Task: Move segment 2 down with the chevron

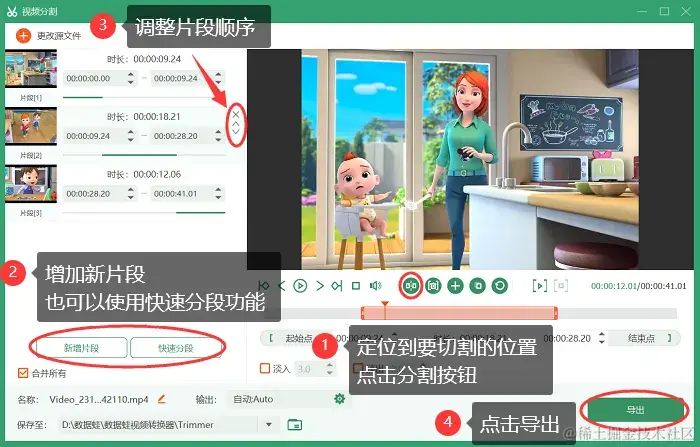Action: coord(236,132)
